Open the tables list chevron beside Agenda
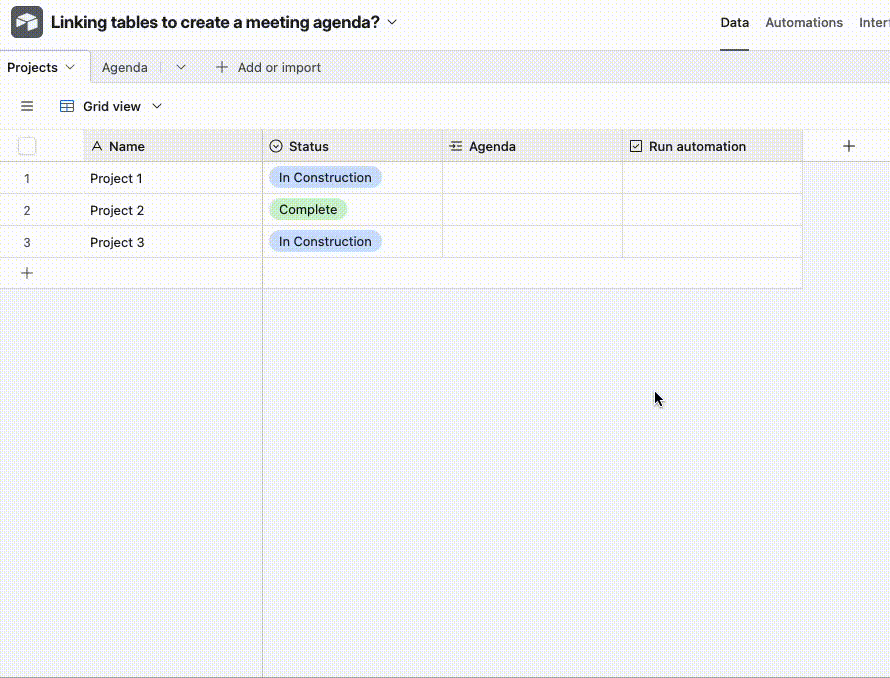 click(x=181, y=67)
